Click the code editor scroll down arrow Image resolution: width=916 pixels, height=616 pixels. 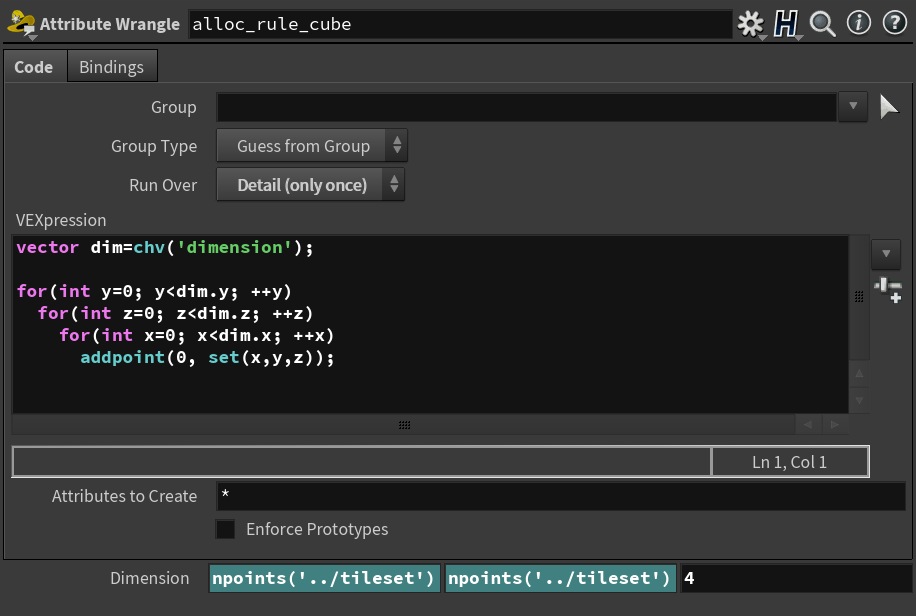tap(858, 401)
